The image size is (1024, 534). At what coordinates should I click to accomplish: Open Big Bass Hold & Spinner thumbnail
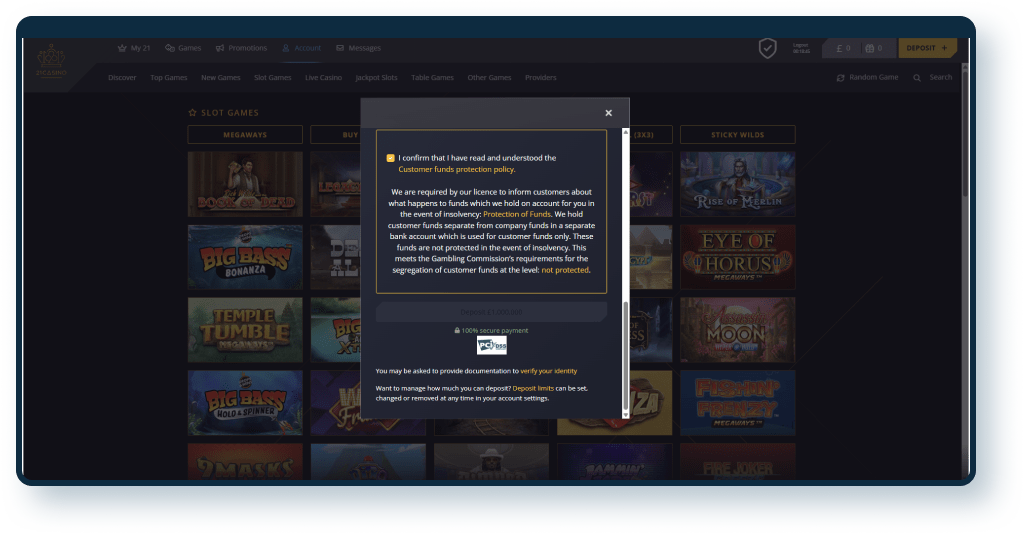[x=245, y=403]
